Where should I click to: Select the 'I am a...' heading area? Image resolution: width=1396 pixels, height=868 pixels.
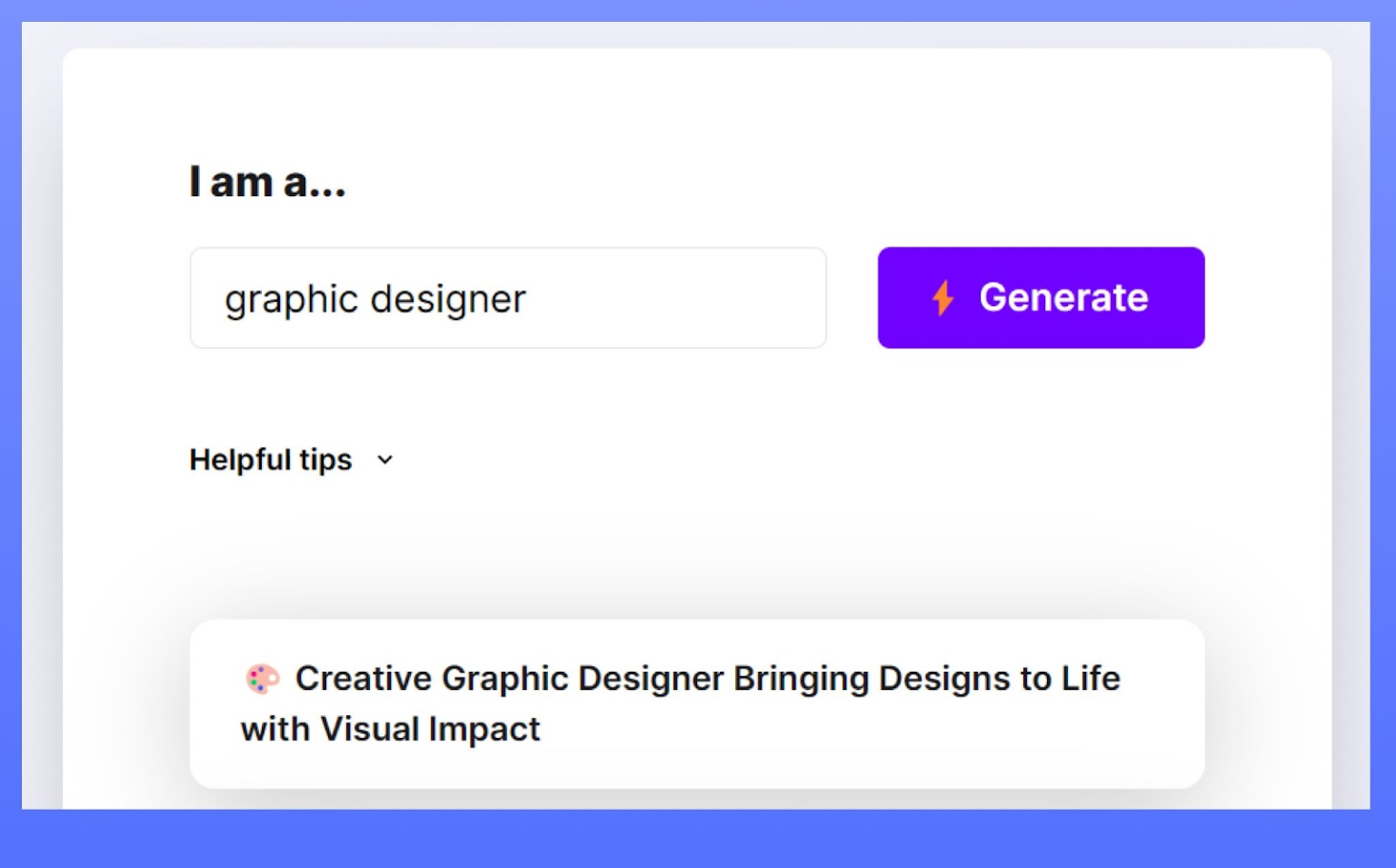coord(267,181)
